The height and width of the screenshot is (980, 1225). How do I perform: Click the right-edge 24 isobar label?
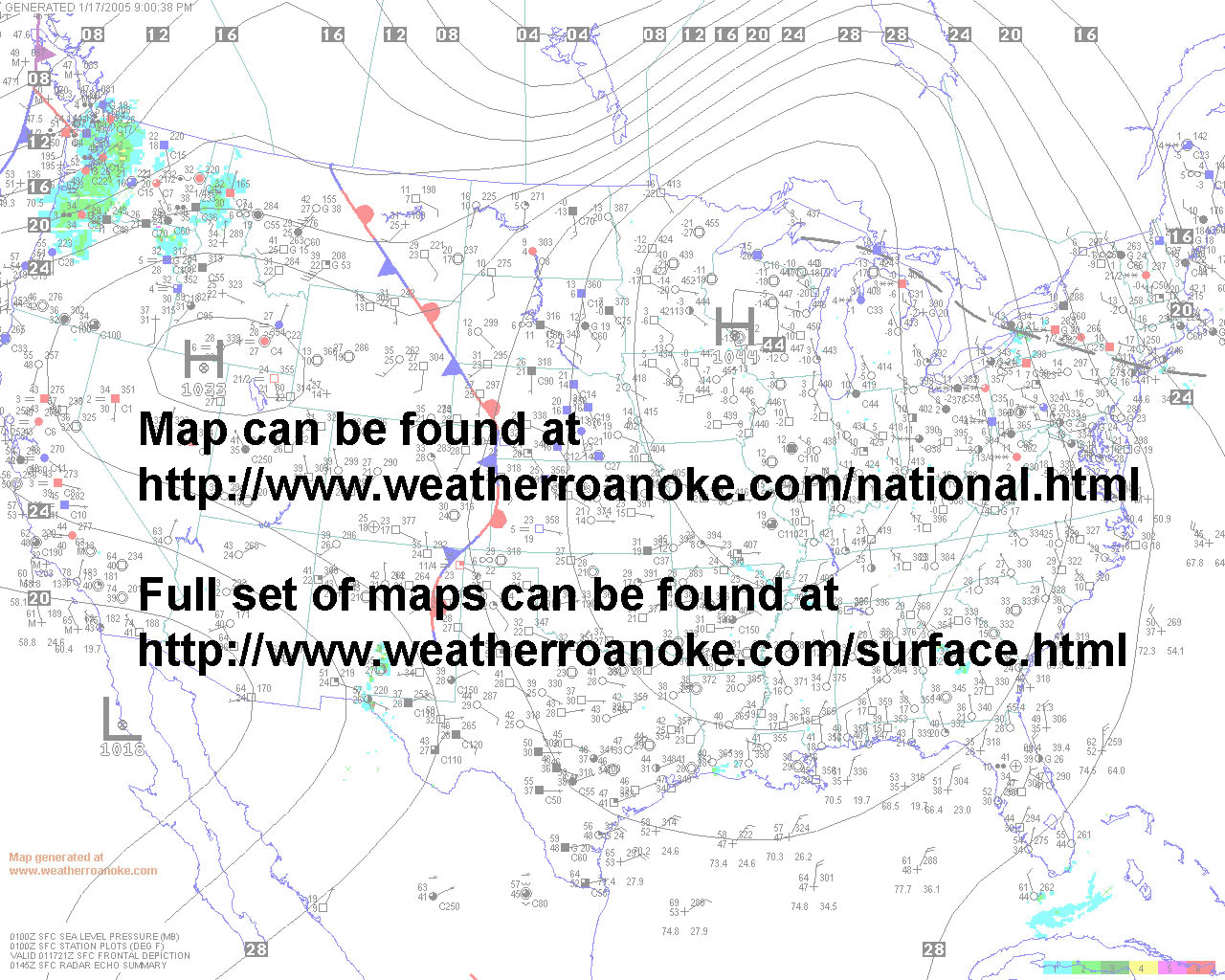(1181, 396)
